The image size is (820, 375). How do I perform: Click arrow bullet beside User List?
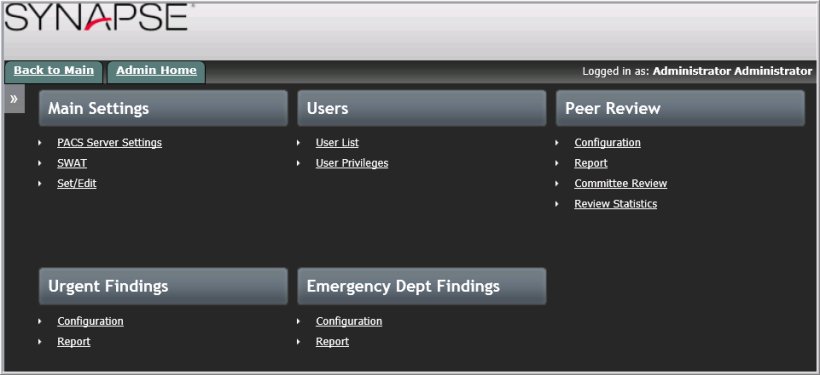pos(298,142)
